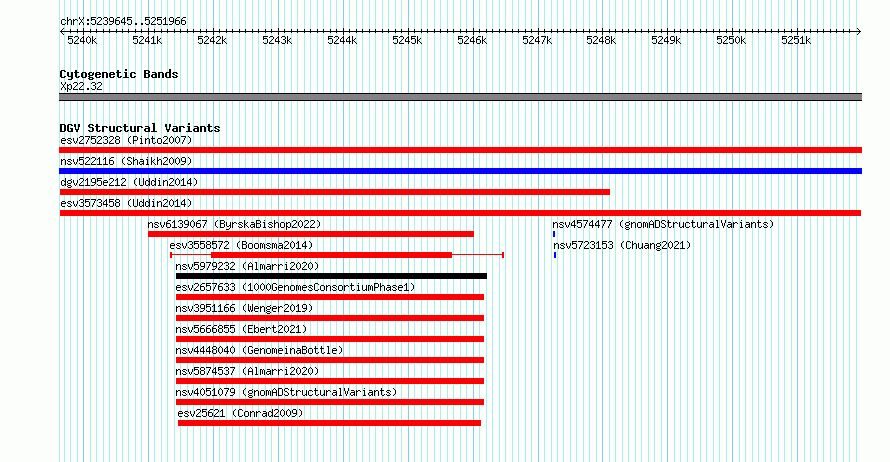890x462 pixels.
Task: Select the red nsv4051079 variant bar
Action: pyautogui.click(x=330, y=402)
